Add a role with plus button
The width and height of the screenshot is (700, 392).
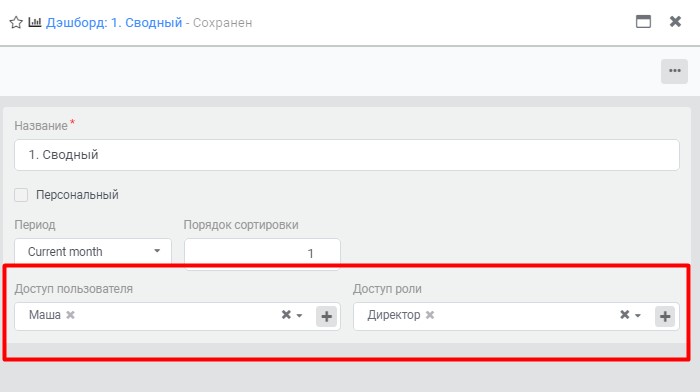[x=665, y=317]
